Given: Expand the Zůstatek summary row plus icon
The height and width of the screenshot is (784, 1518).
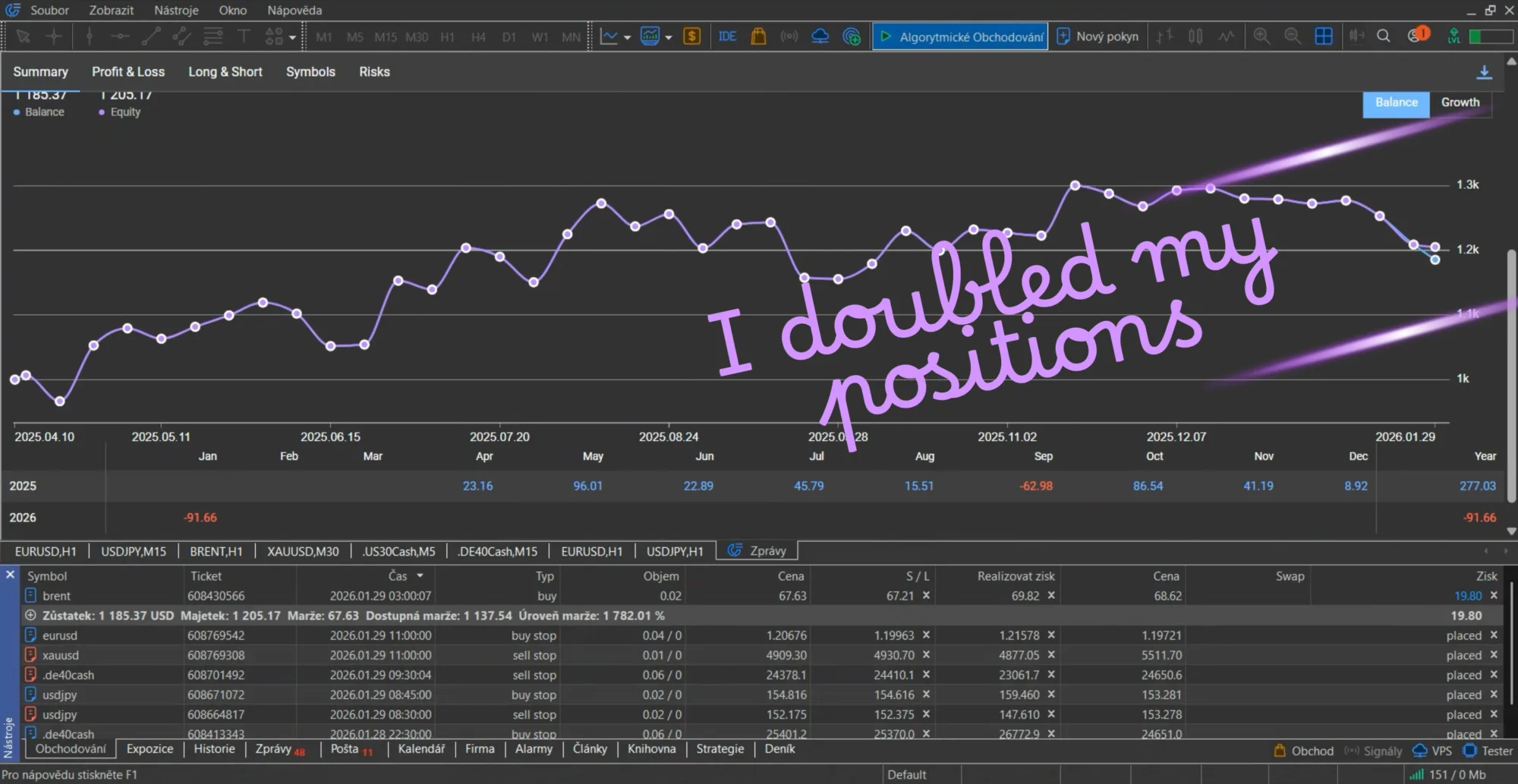Looking at the screenshot, I should coord(30,616).
